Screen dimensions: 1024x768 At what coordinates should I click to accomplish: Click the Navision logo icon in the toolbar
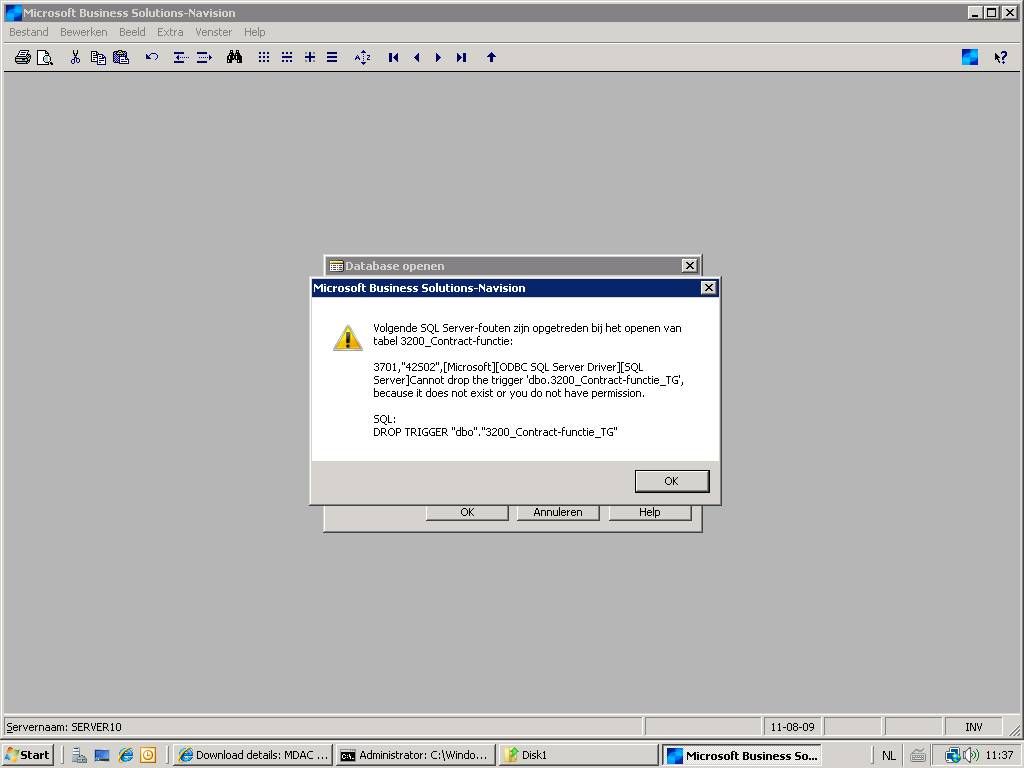[970, 57]
